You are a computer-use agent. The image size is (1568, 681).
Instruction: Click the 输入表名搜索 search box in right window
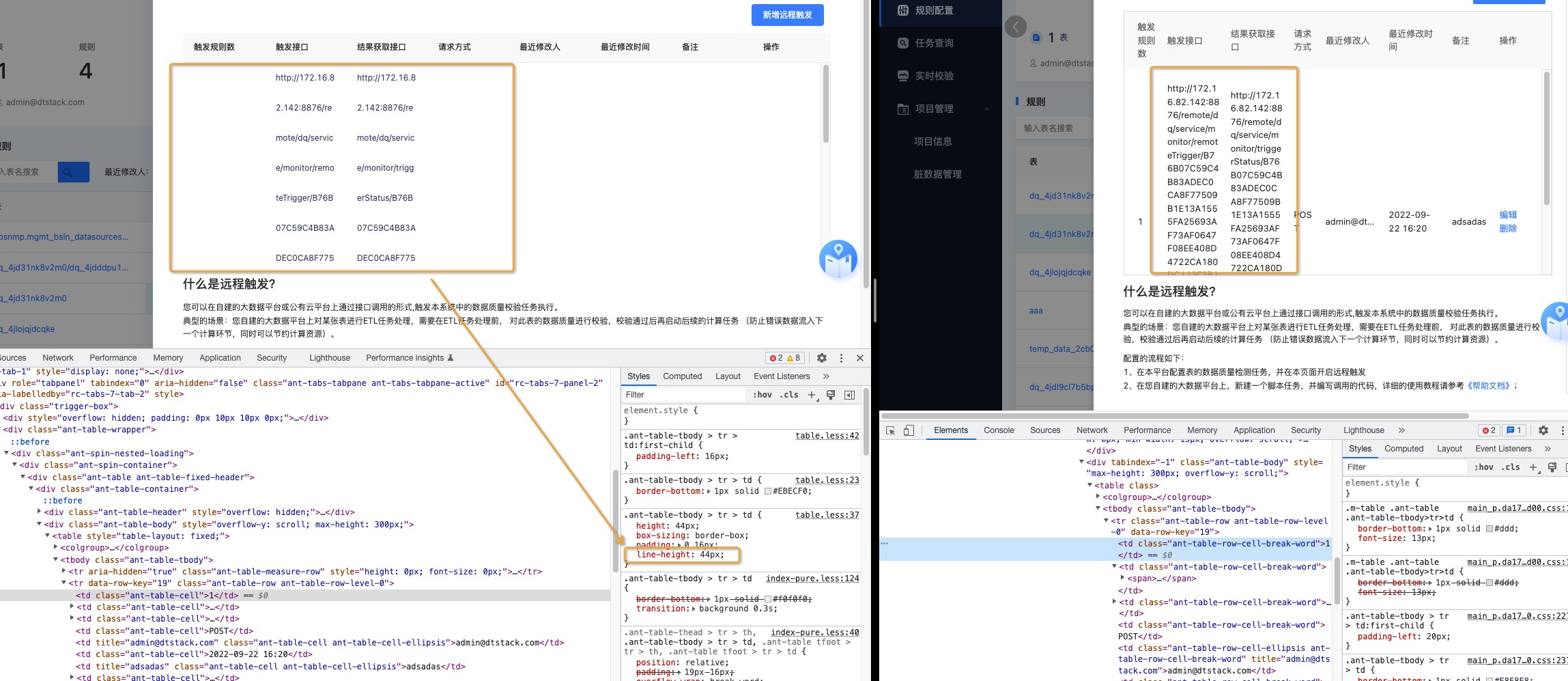[1055, 128]
